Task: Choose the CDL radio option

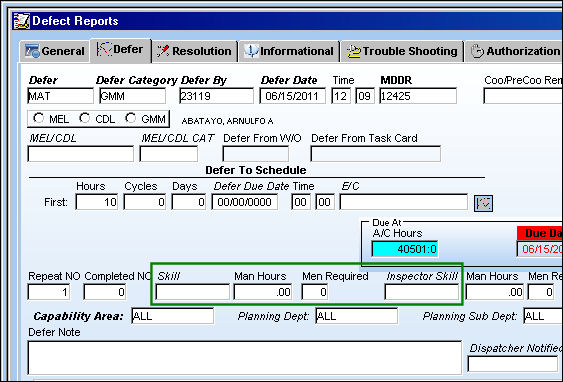Action: click(x=85, y=118)
